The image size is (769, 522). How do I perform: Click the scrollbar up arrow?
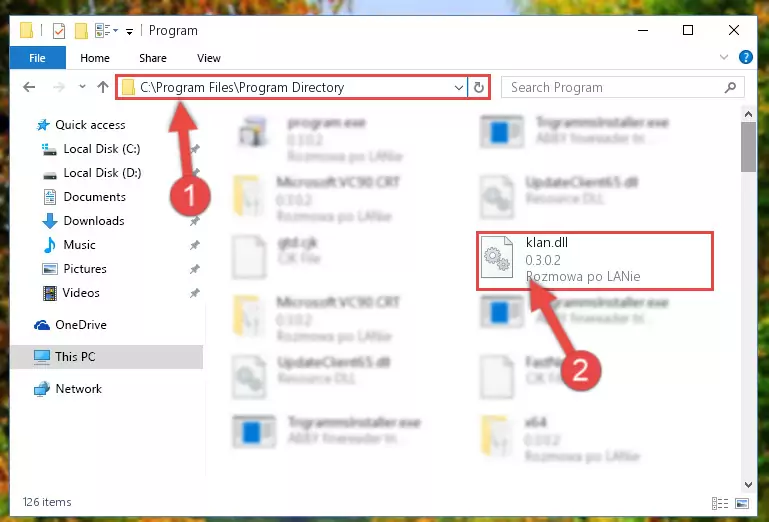[748, 114]
